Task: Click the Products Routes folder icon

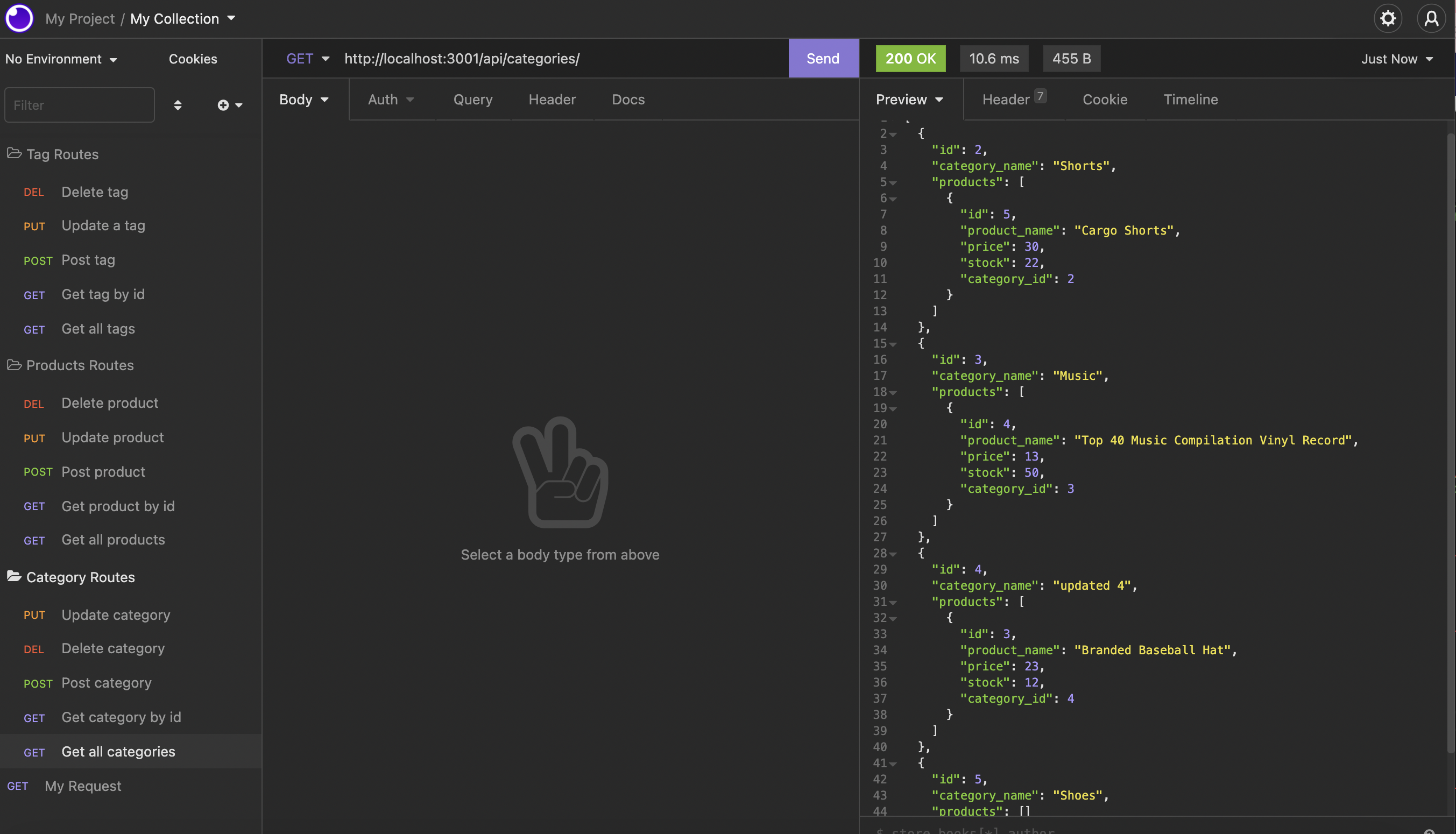Action: [x=14, y=365]
